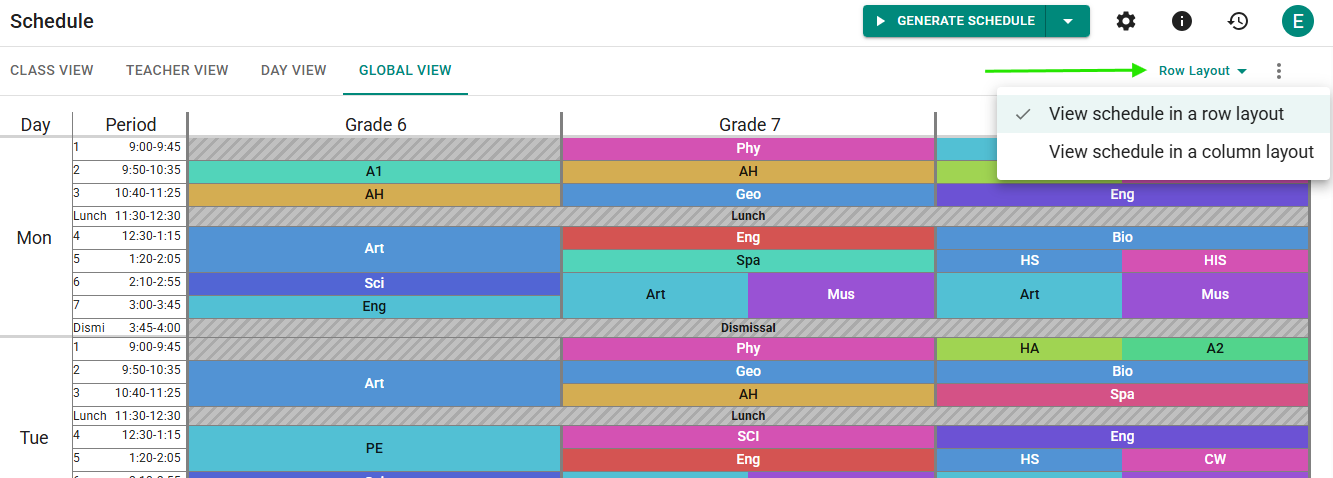Select Tuesday HA block

click(x=1029, y=349)
